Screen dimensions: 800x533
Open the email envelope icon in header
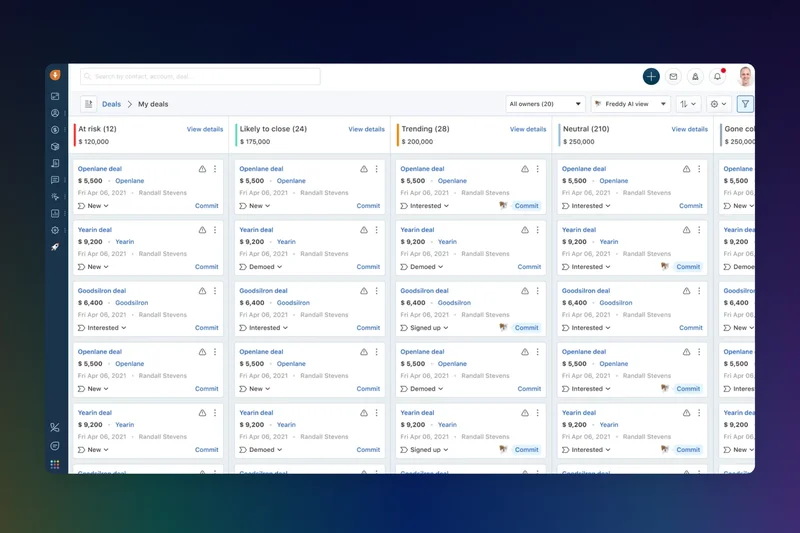(x=673, y=77)
